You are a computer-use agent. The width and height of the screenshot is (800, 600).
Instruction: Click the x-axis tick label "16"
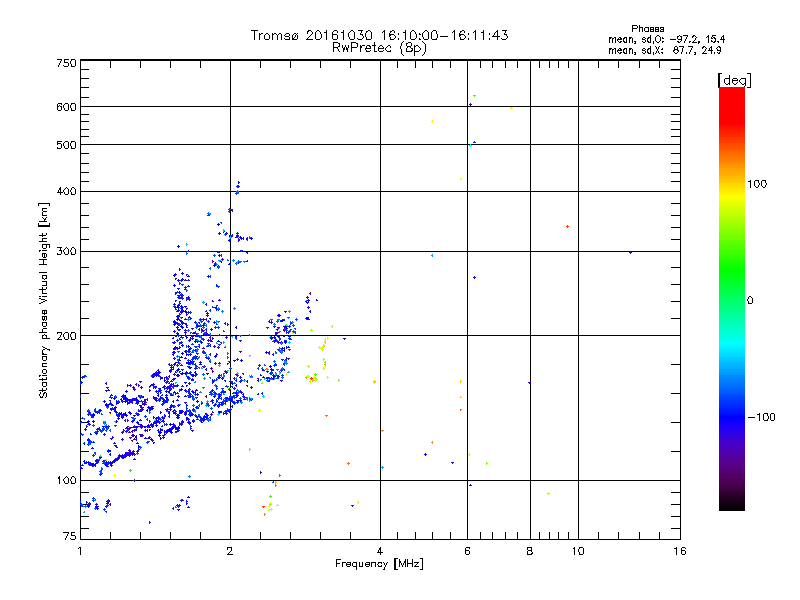680,551
